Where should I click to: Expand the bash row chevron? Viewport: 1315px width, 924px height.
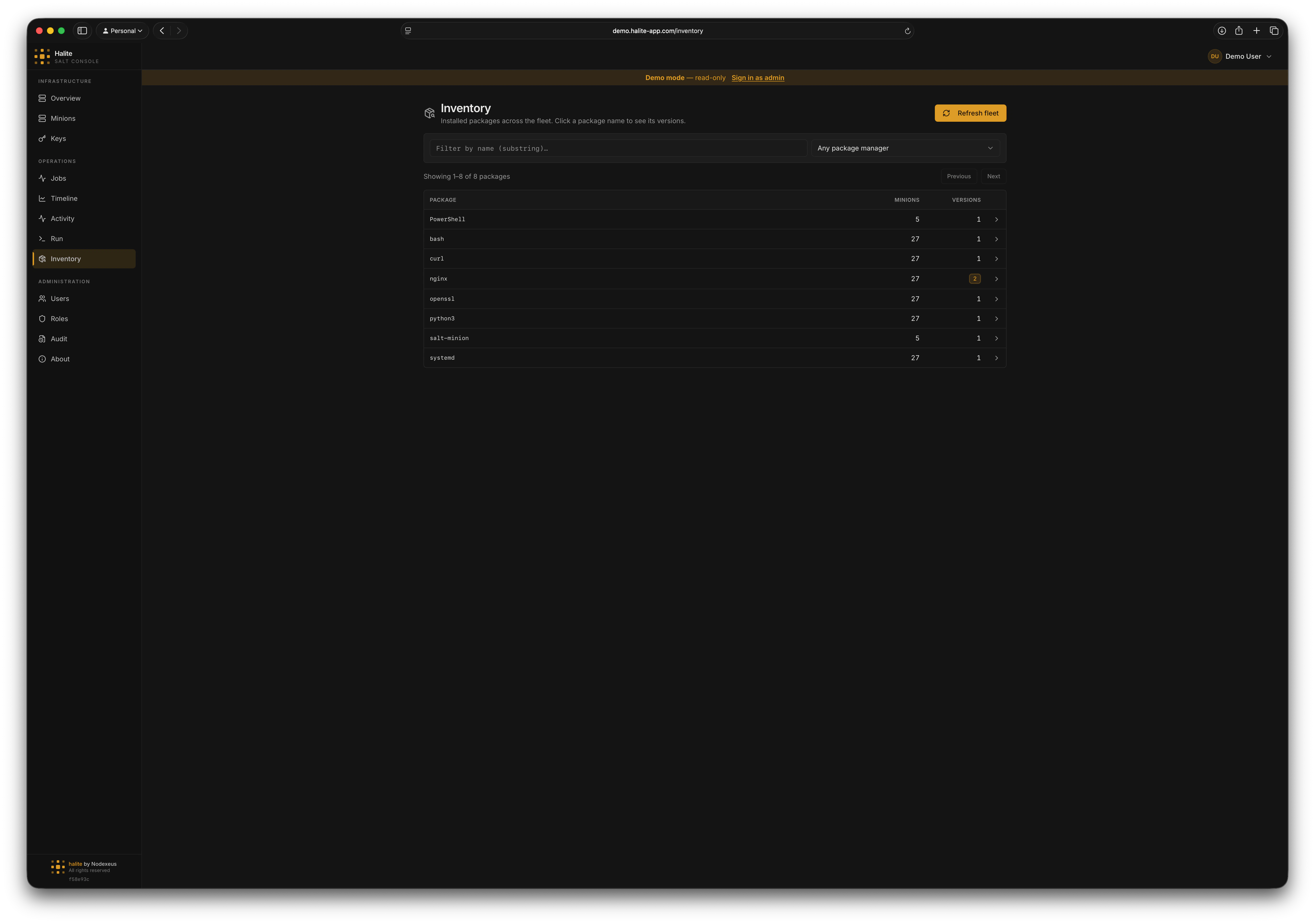(997, 239)
